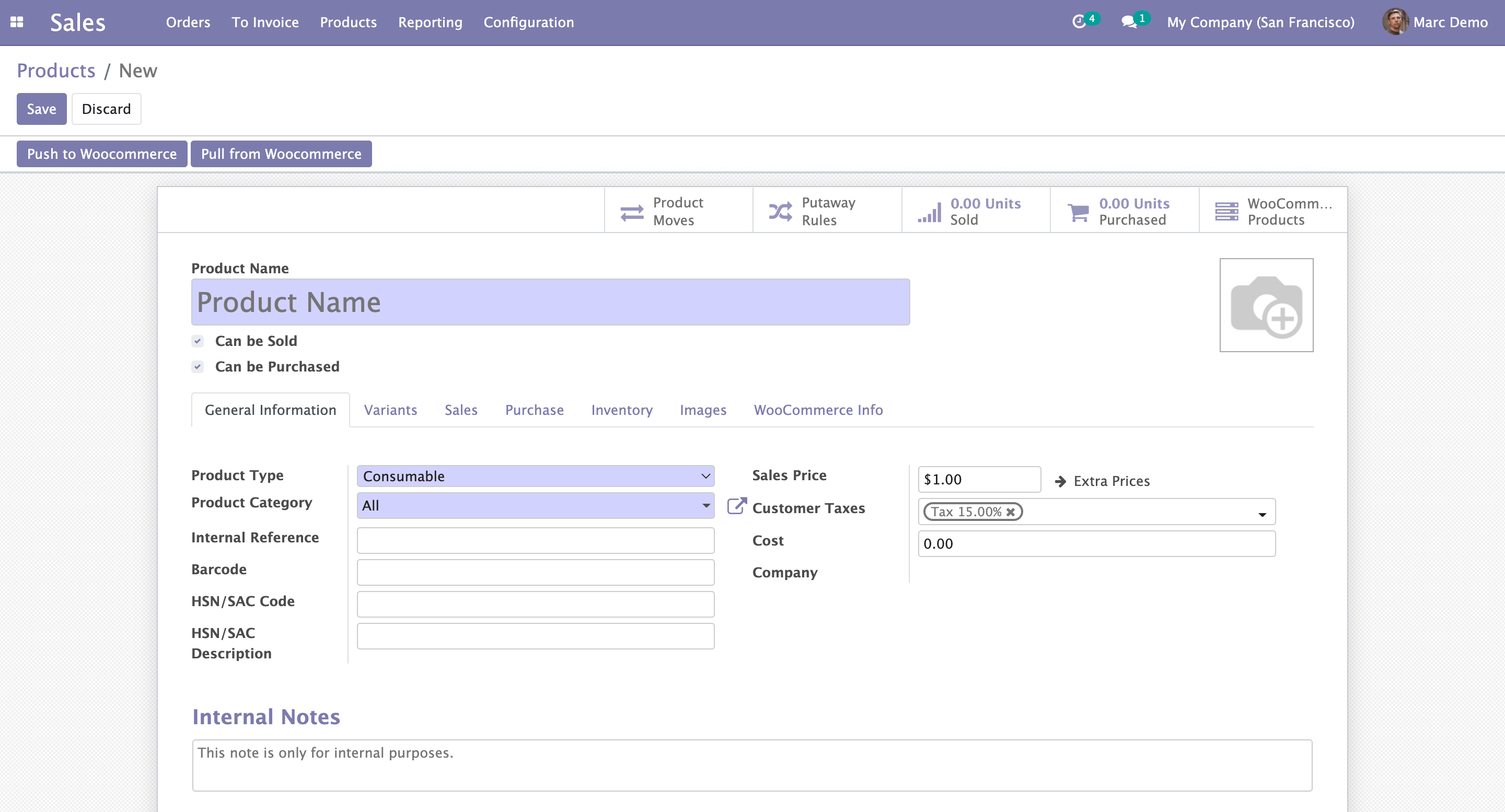Click Push to Woocommerce button
The image size is (1505, 812).
(102, 154)
